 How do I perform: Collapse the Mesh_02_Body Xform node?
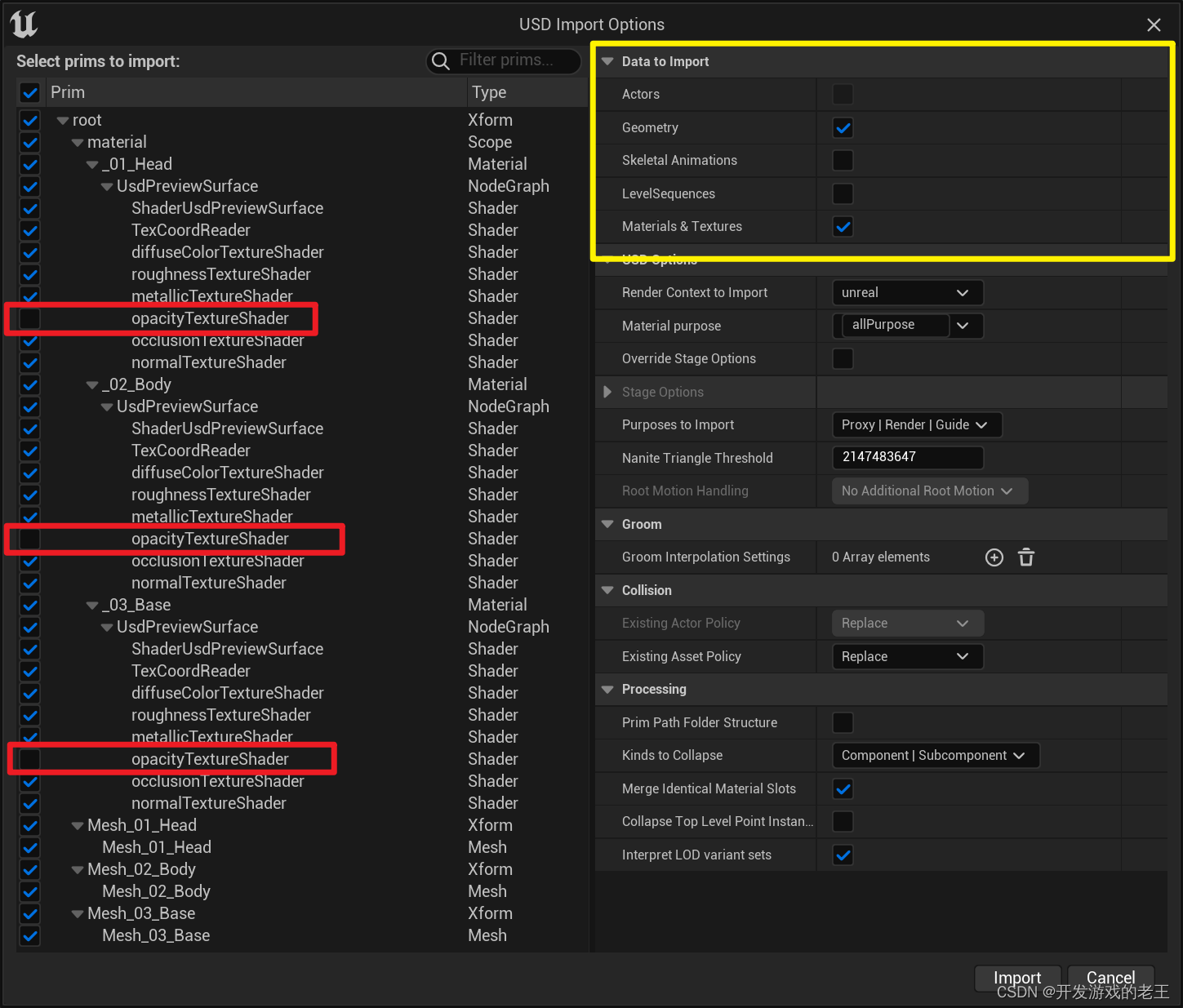tap(78, 870)
